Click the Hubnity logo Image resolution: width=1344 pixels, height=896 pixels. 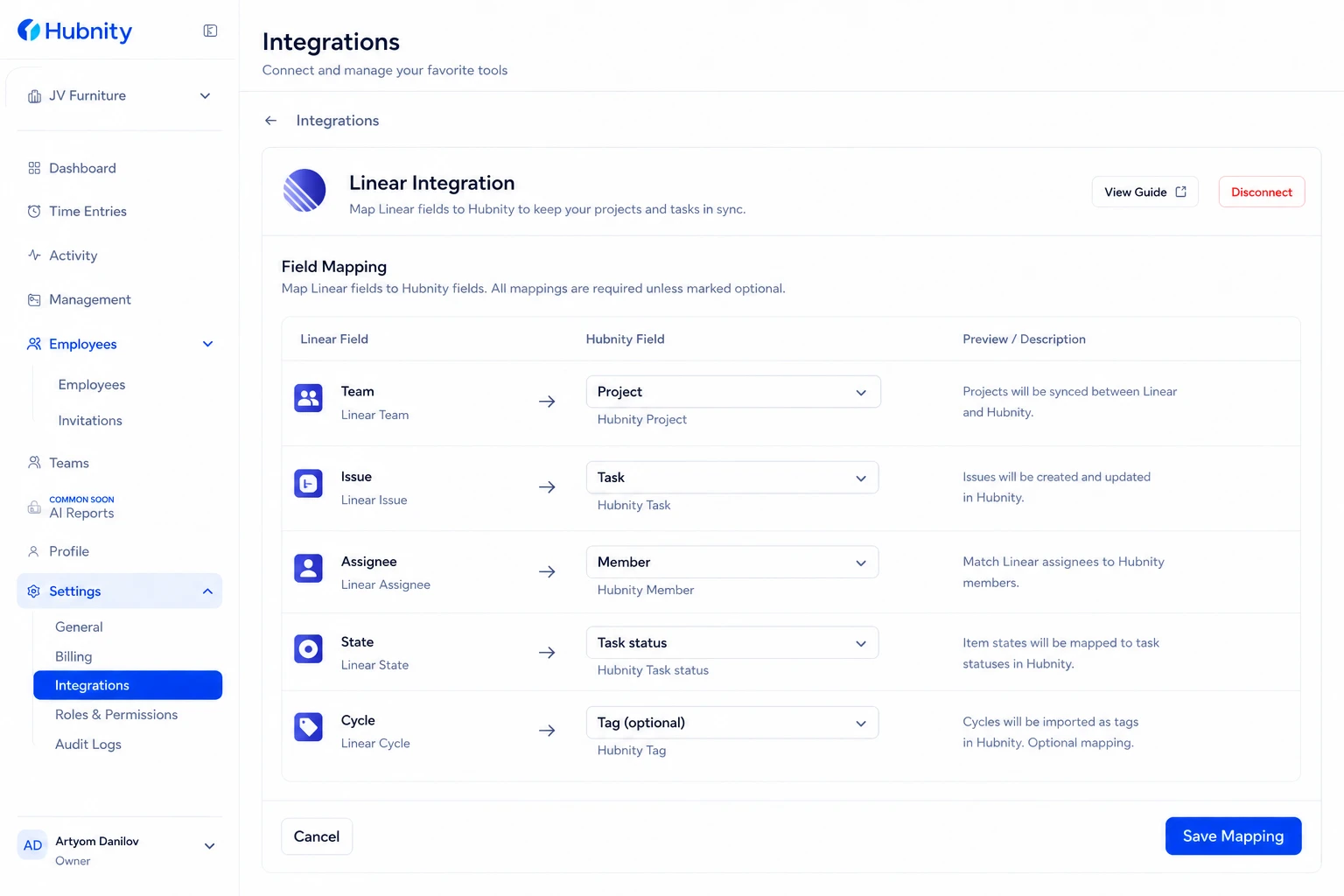(75, 31)
